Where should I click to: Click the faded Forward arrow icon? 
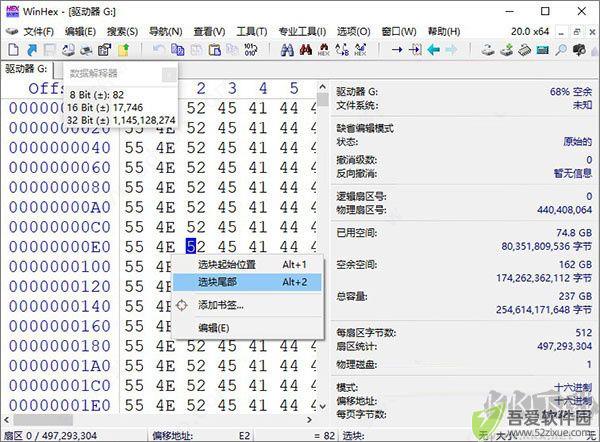click(x=452, y=50)
